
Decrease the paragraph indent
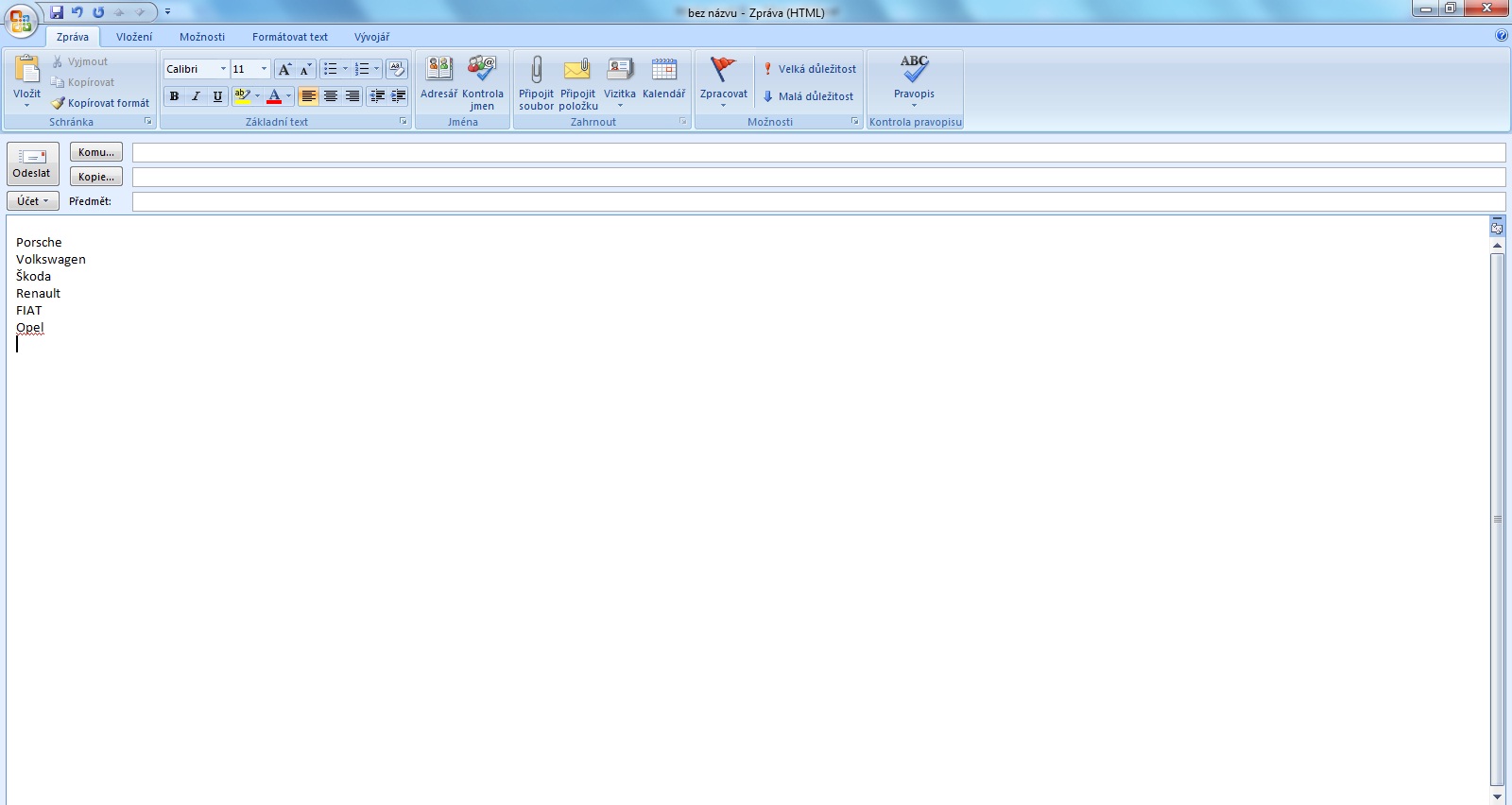point(377,96)
